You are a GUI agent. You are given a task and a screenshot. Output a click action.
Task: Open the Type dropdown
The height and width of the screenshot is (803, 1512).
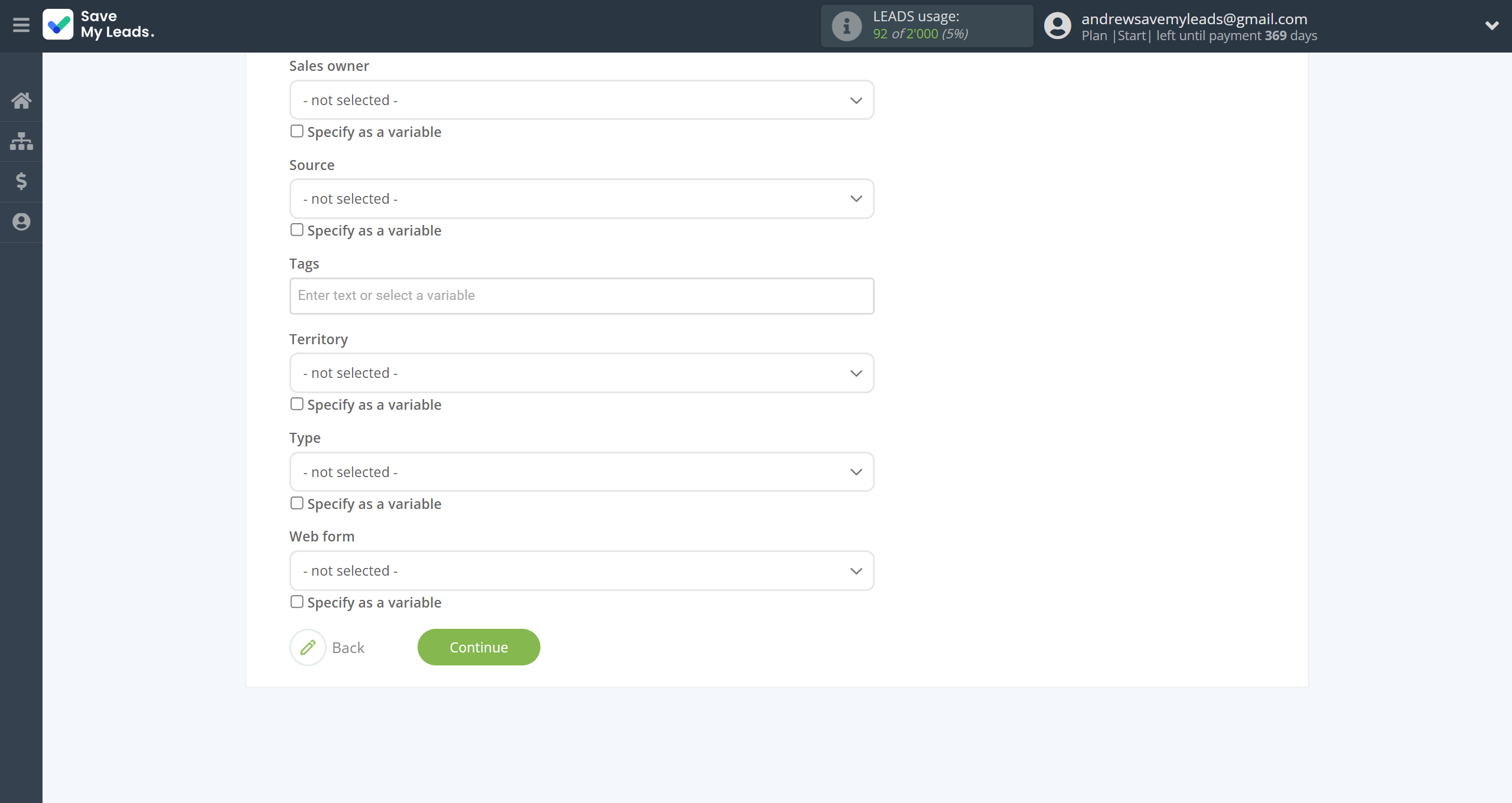click(582, 472)
